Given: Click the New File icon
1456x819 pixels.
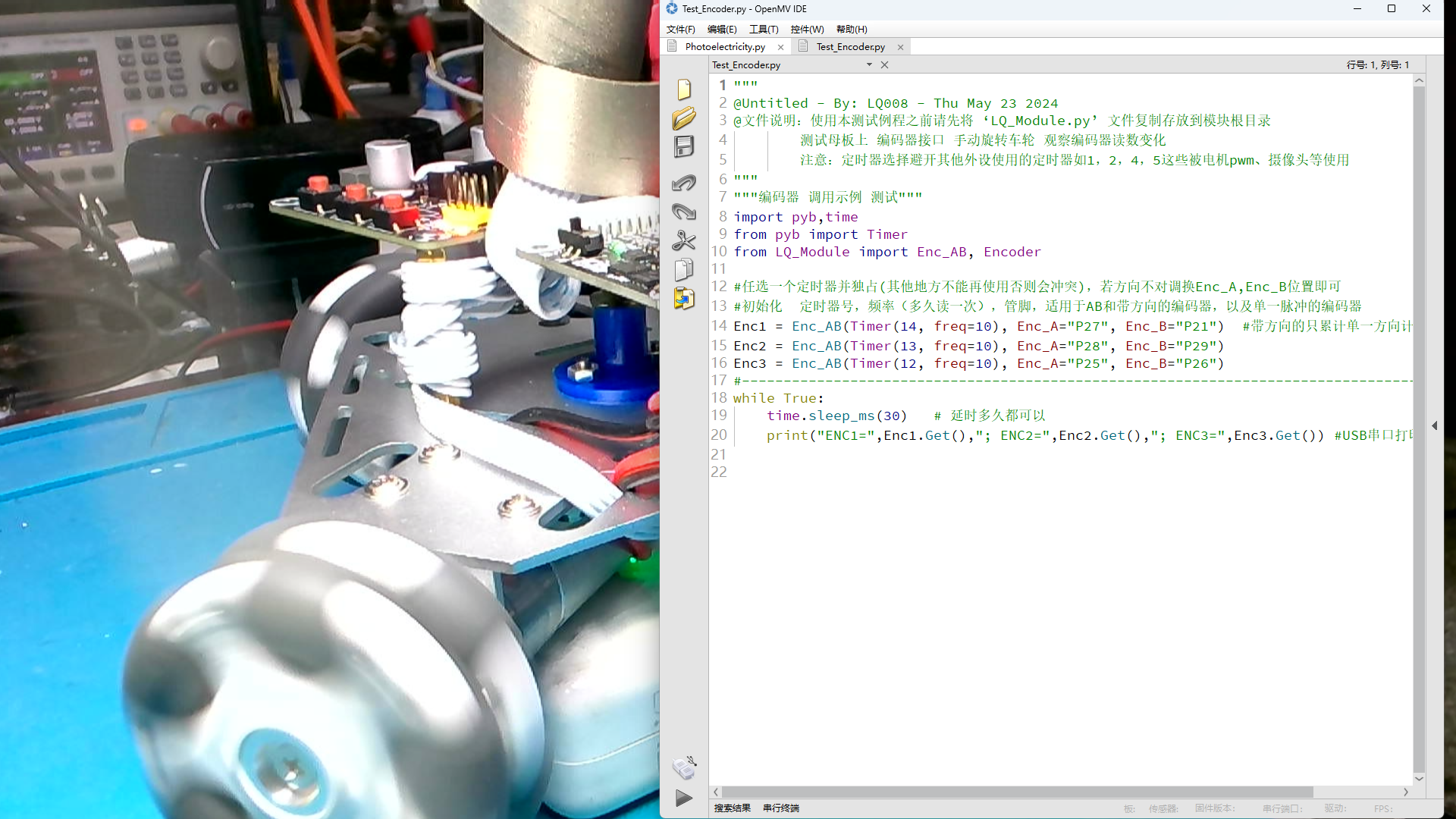Looking at the screenshot, I should click(684, 89).
